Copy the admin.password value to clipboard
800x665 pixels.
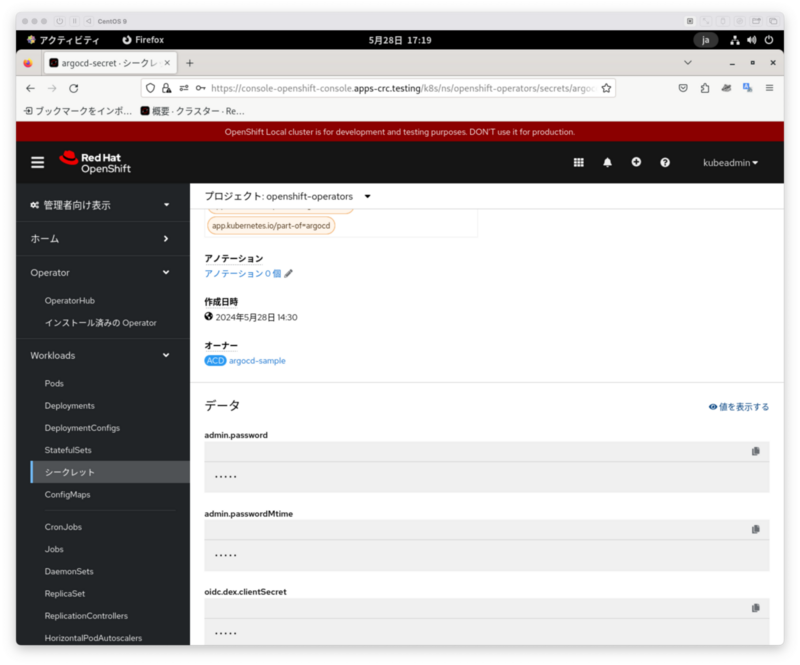tap(756, 451)
